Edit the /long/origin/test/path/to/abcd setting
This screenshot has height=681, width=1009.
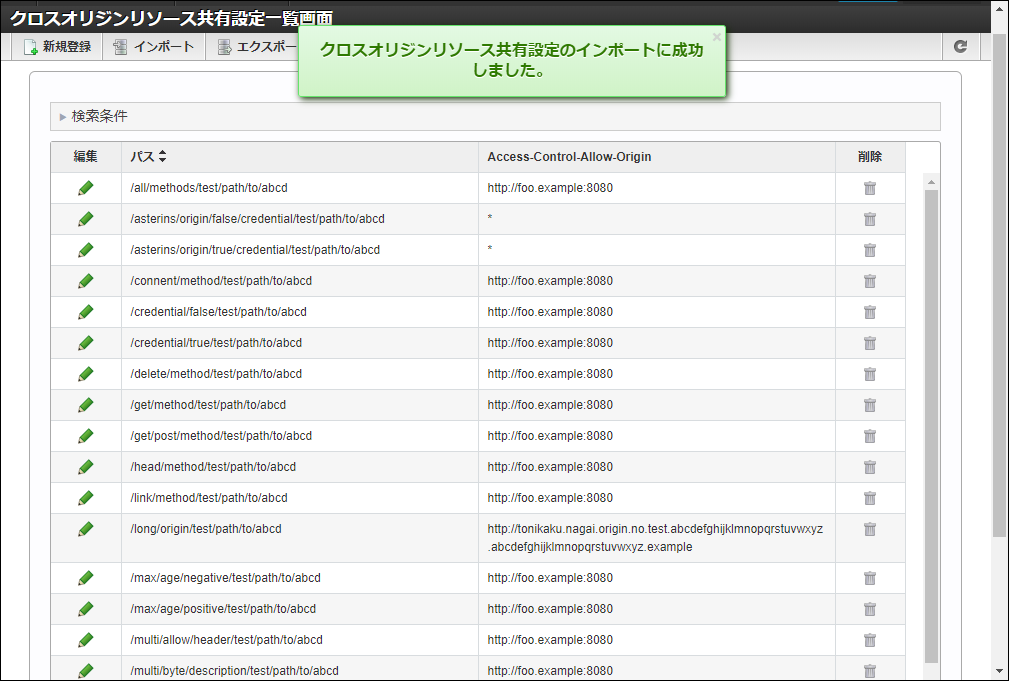(85, 529)
